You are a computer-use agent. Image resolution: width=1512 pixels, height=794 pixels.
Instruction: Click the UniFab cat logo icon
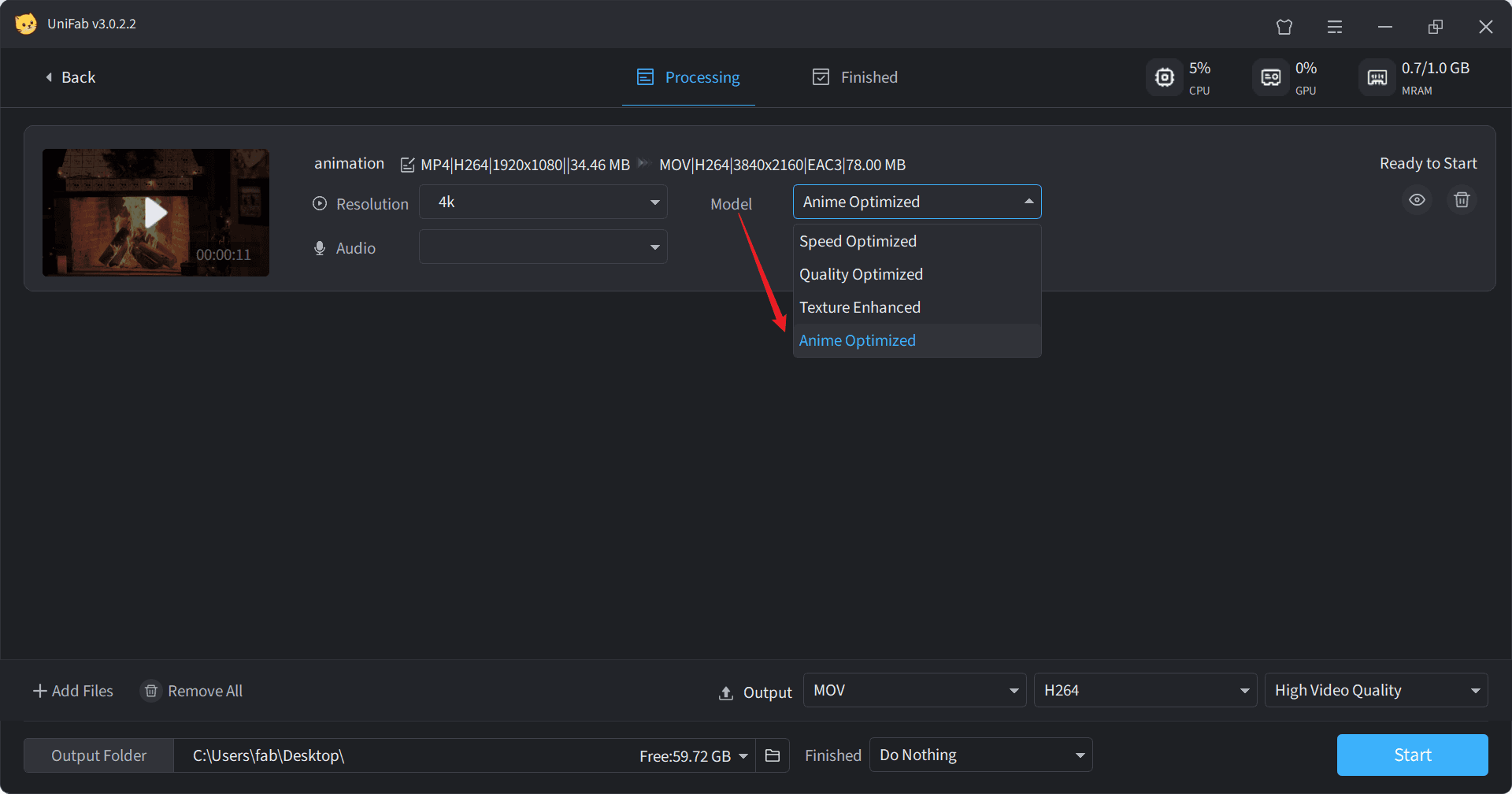pos(26,24)
